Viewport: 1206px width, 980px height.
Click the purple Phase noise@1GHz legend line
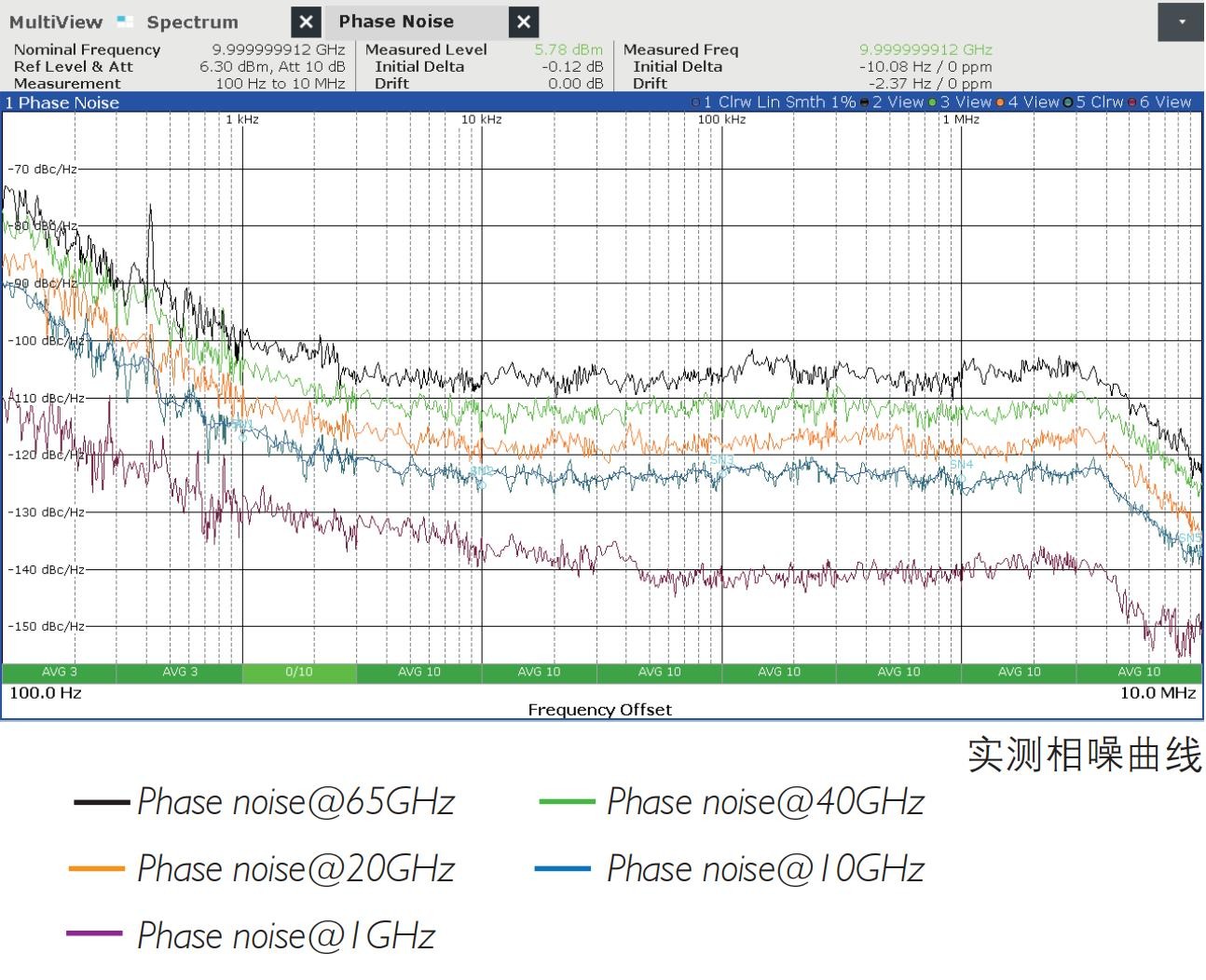94,933
